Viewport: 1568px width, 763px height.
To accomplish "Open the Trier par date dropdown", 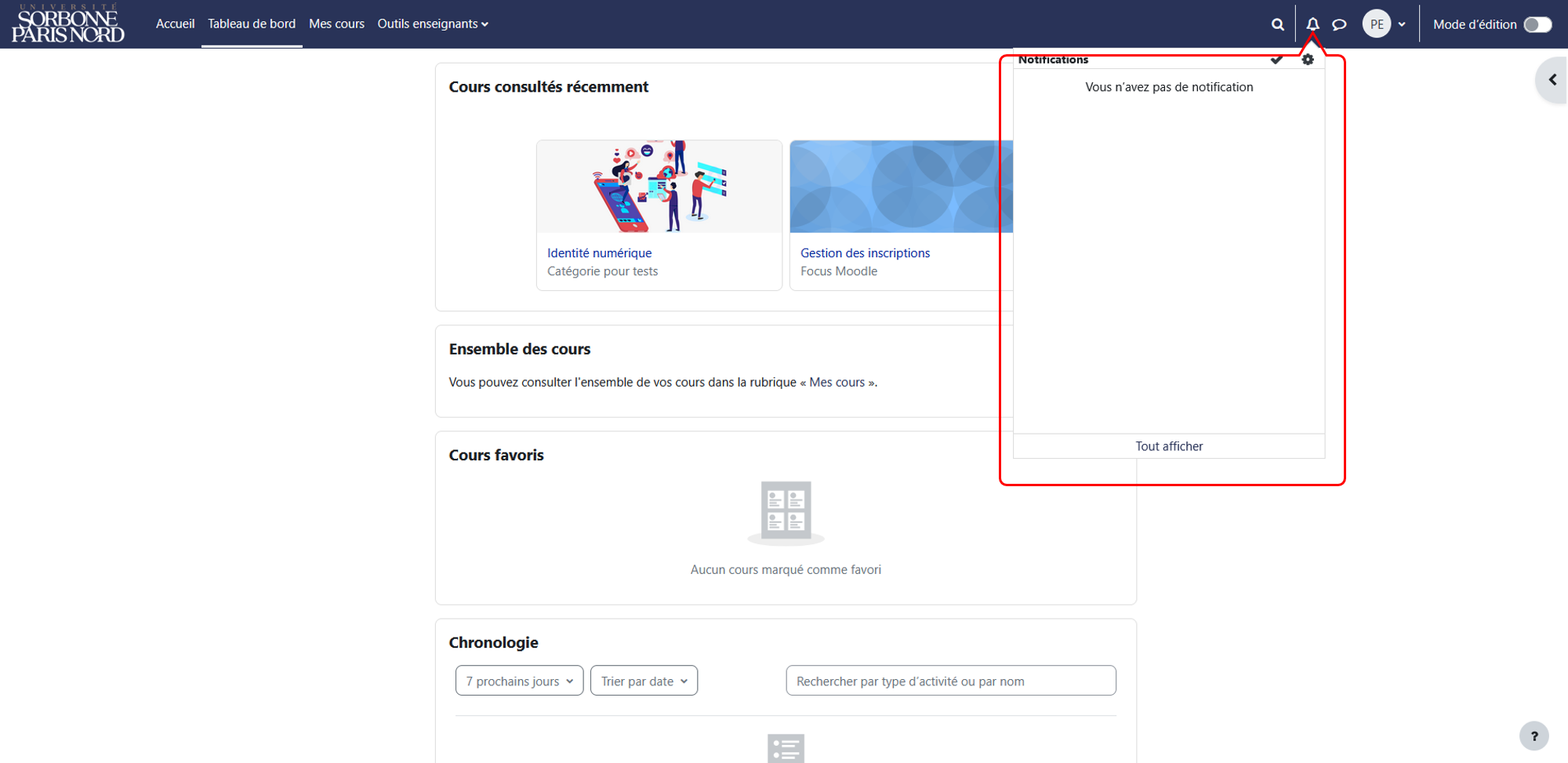I will point(644,681).
